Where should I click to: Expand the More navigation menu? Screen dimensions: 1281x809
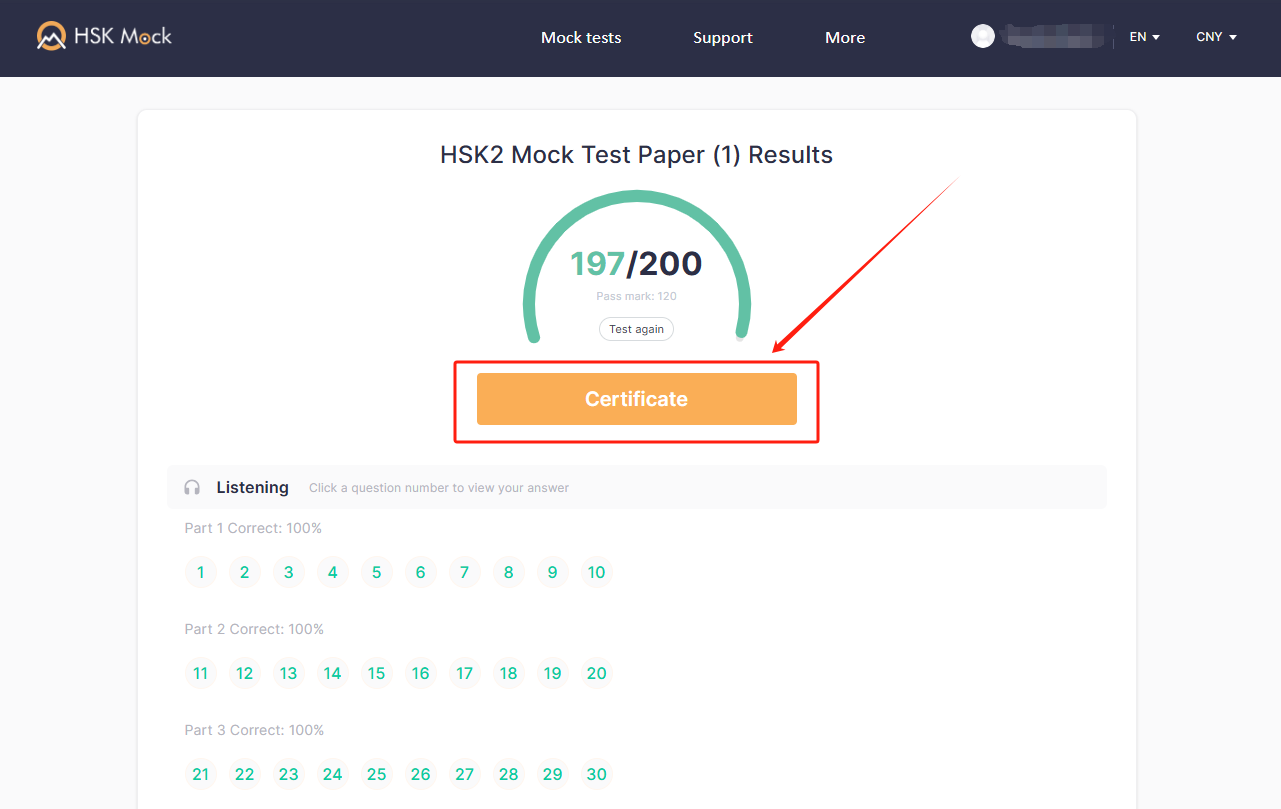coord(844,37)
